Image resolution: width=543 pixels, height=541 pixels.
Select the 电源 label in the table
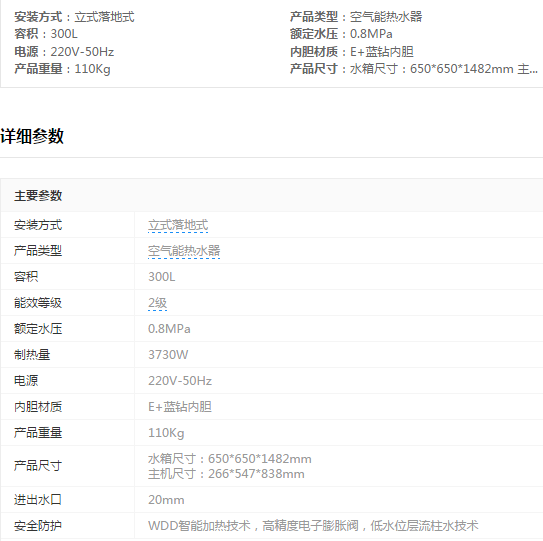(26, 381)
